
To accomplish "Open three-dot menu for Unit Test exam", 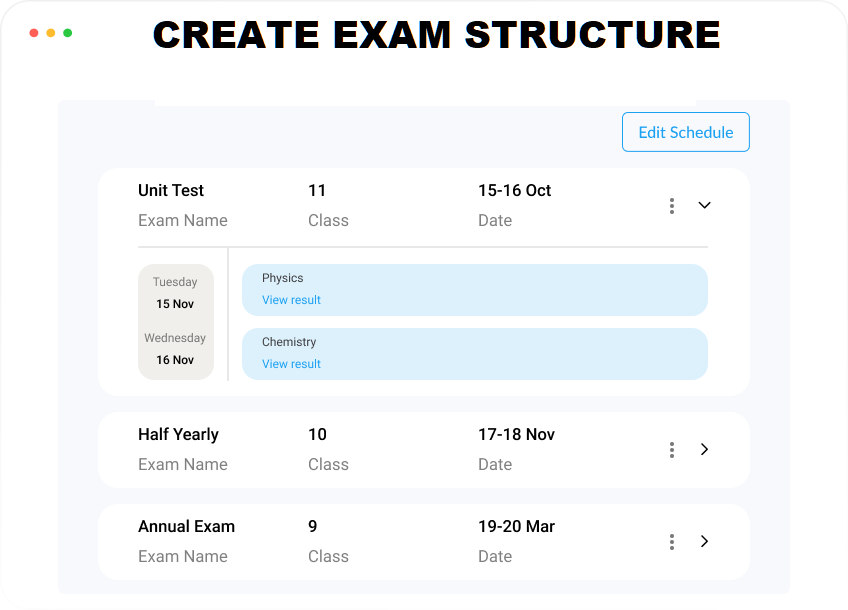I will tap(672, 206).
